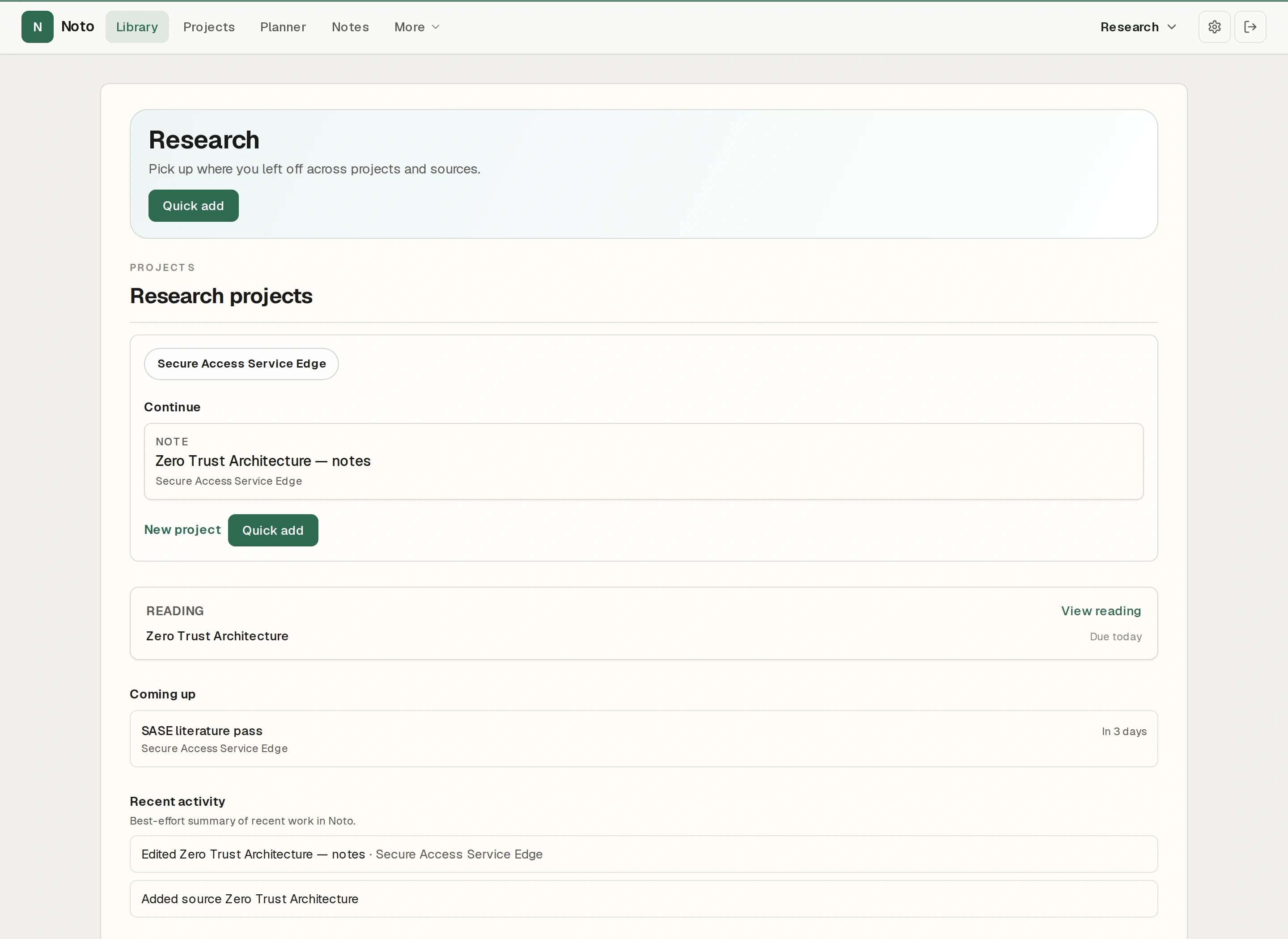This screenshot has width=1288, height=939.
Task: Open the Zero Trust Architecture — notes card
Action: coord(644,461)
